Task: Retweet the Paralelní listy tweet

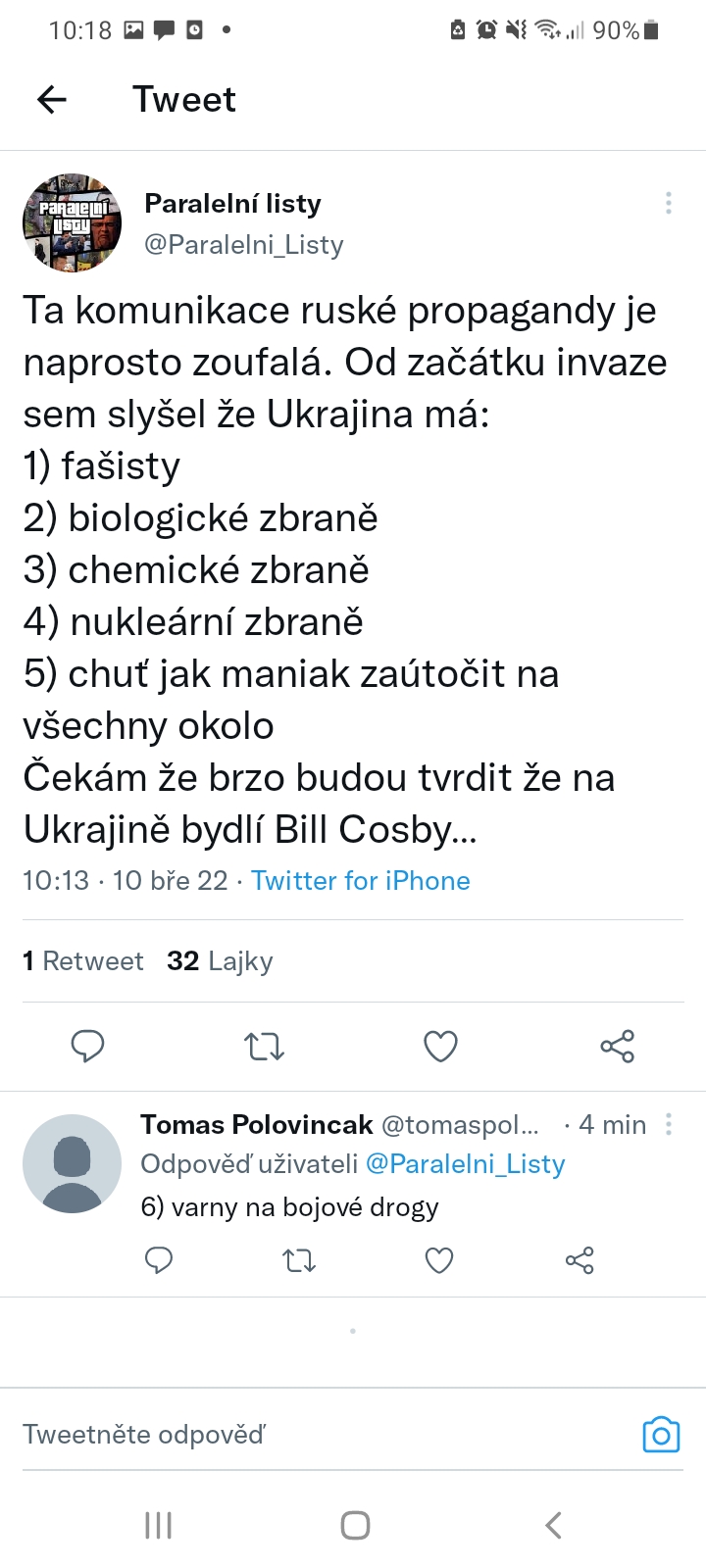Action: point(264,1047)
